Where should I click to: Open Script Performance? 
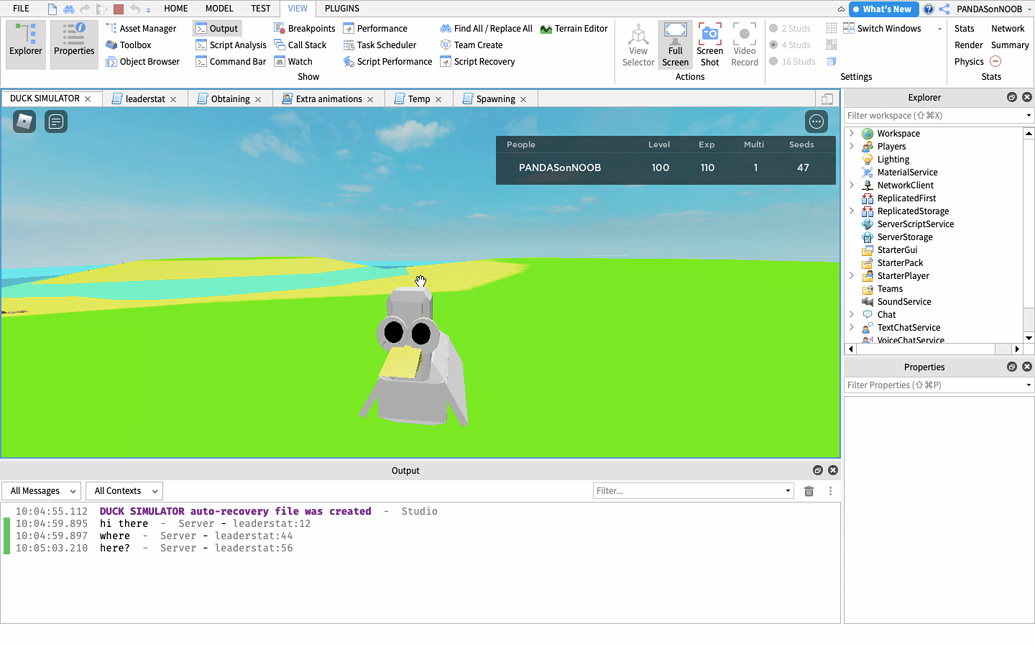[x=387, y=61]
